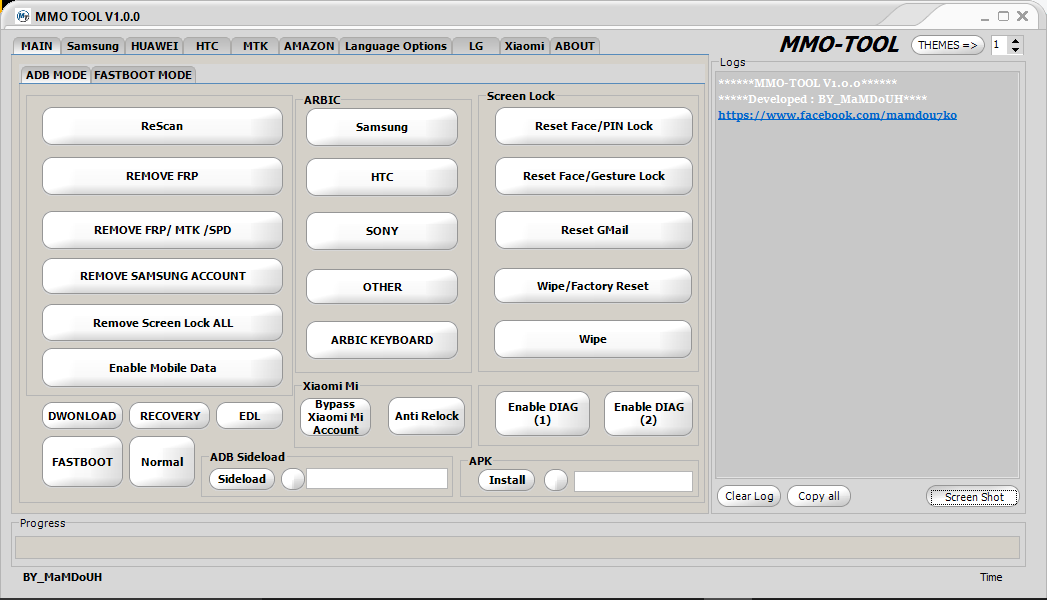Switch to the Samsung tab
The image size is (1047, 600).
tap(93, 46)
